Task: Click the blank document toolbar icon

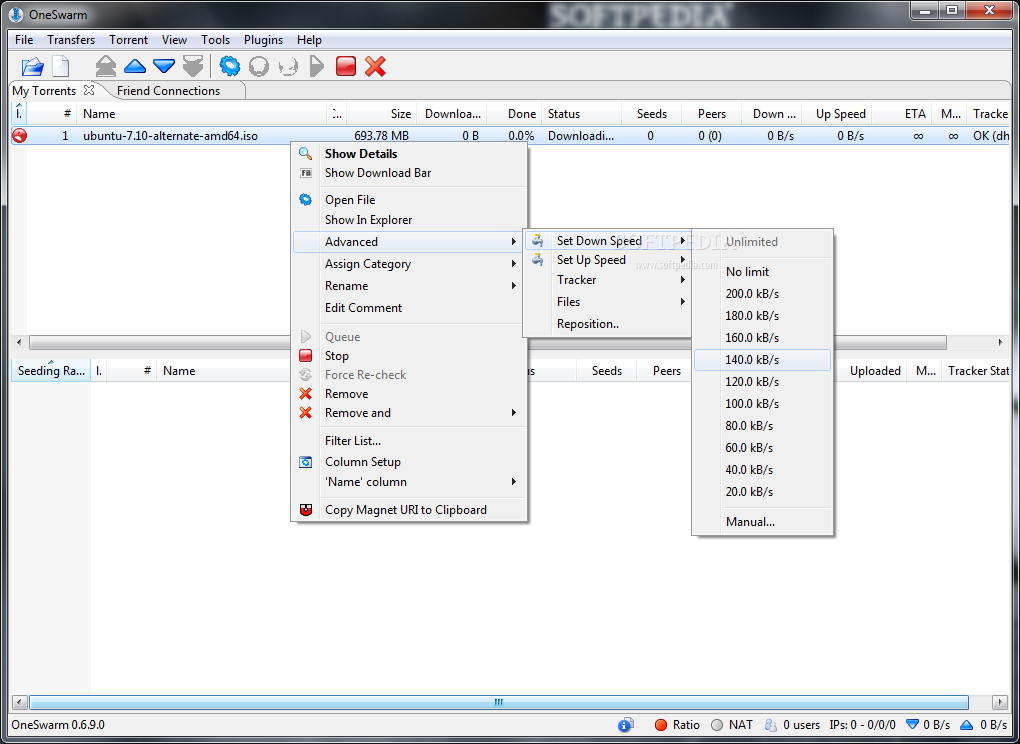Action: [60, 66]
